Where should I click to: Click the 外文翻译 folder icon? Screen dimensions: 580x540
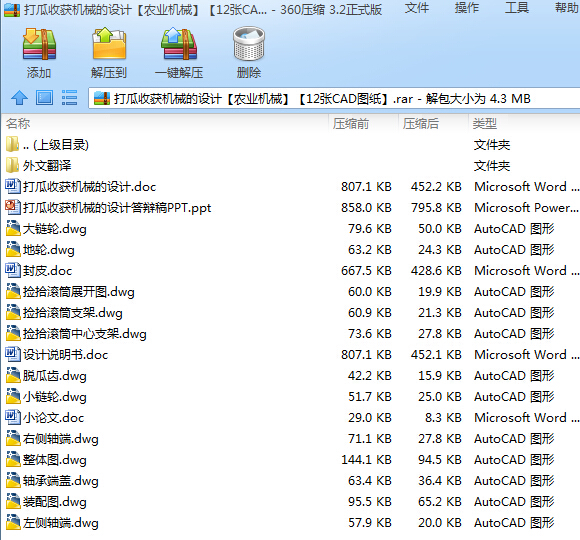[x=13, y=165]
